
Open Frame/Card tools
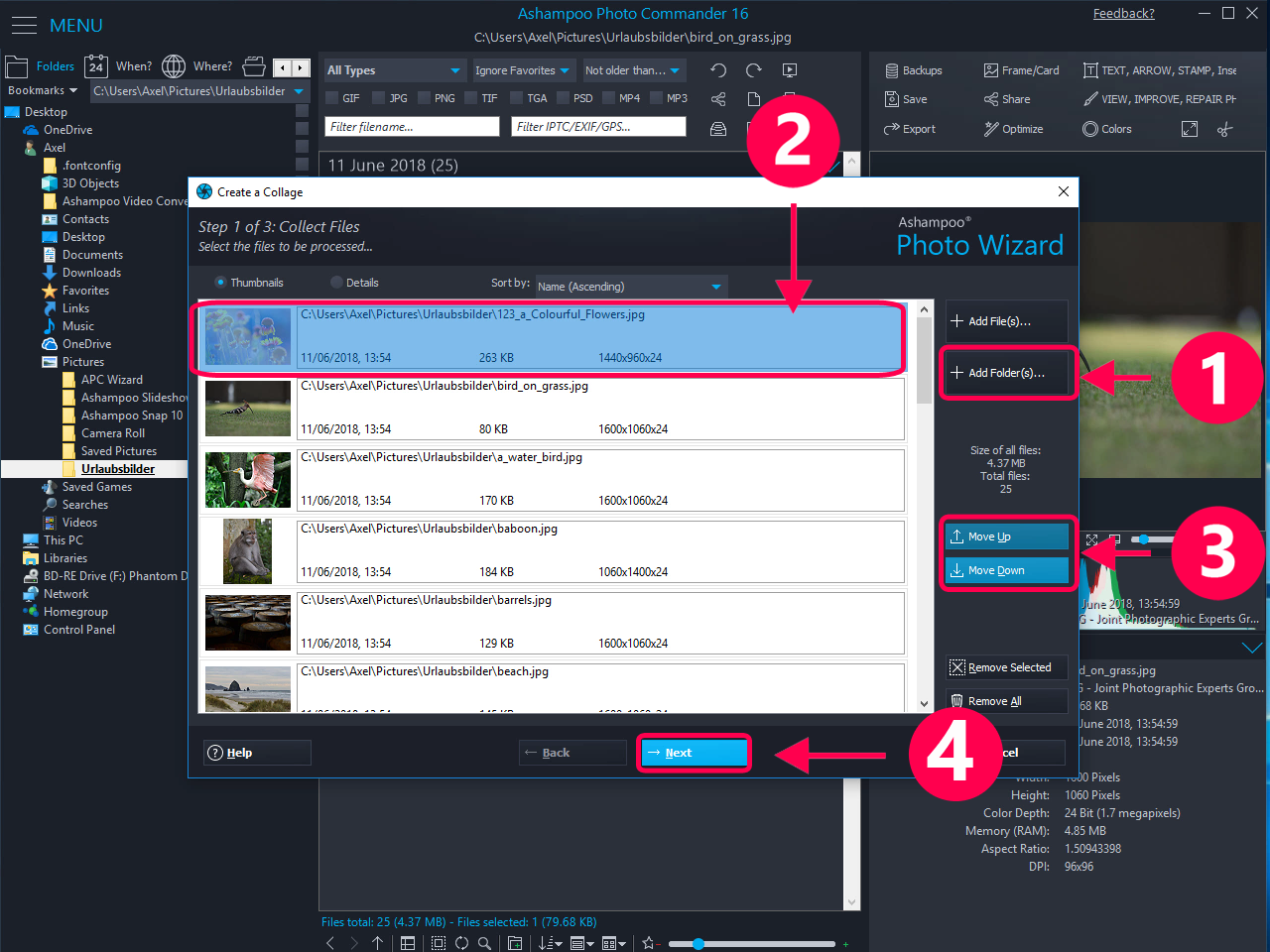(x=1021, y=70)
